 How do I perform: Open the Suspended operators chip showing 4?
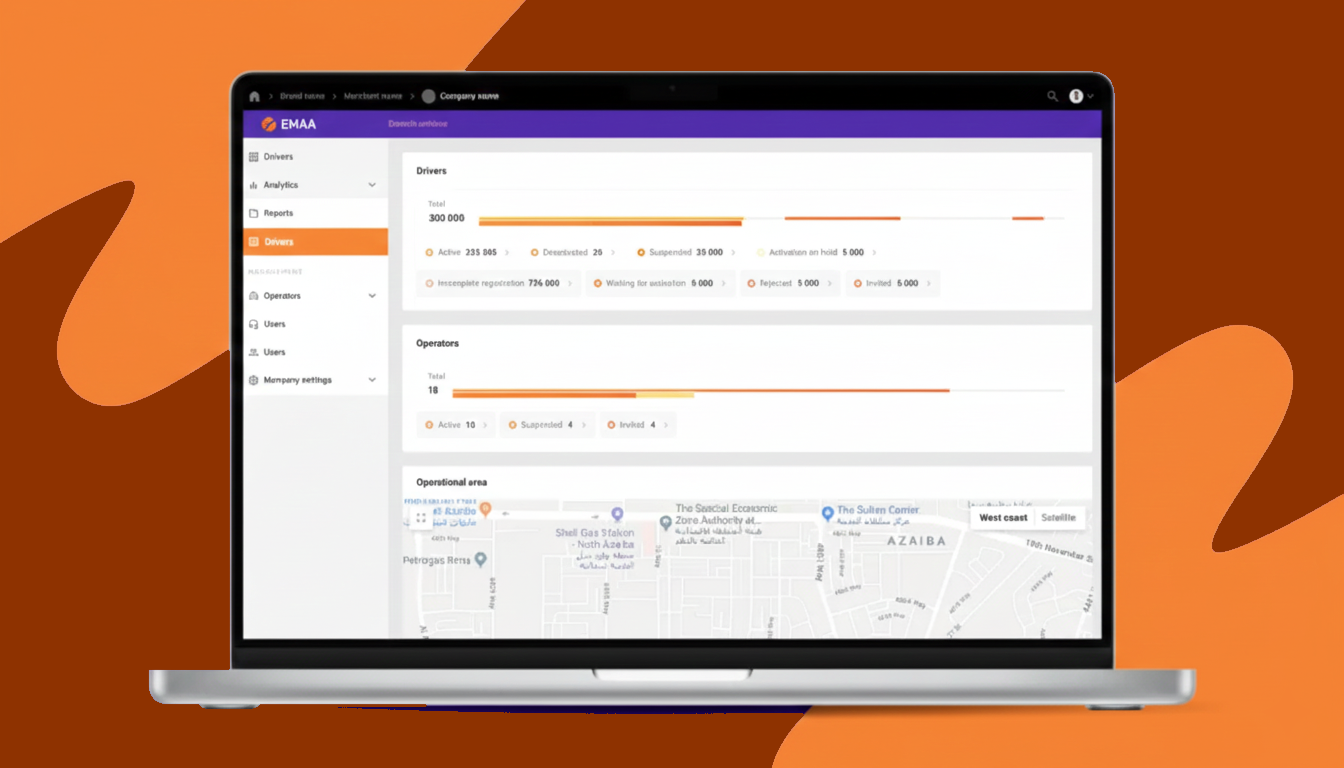click(x=546, y=425)
